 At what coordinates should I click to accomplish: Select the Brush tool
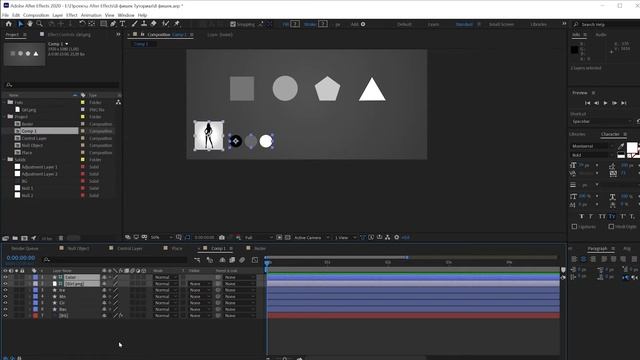coord(134,24)
